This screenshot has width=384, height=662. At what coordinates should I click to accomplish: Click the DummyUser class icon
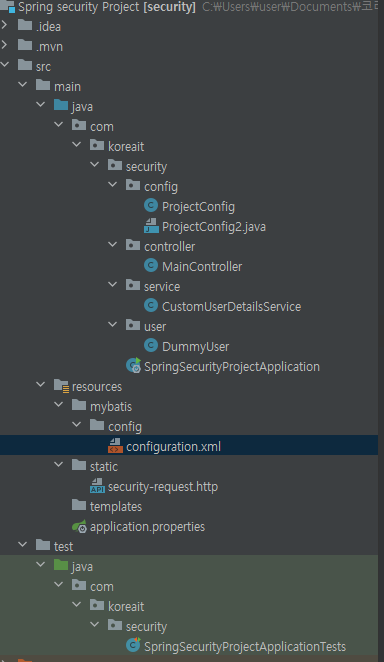[x=151, y=345]
